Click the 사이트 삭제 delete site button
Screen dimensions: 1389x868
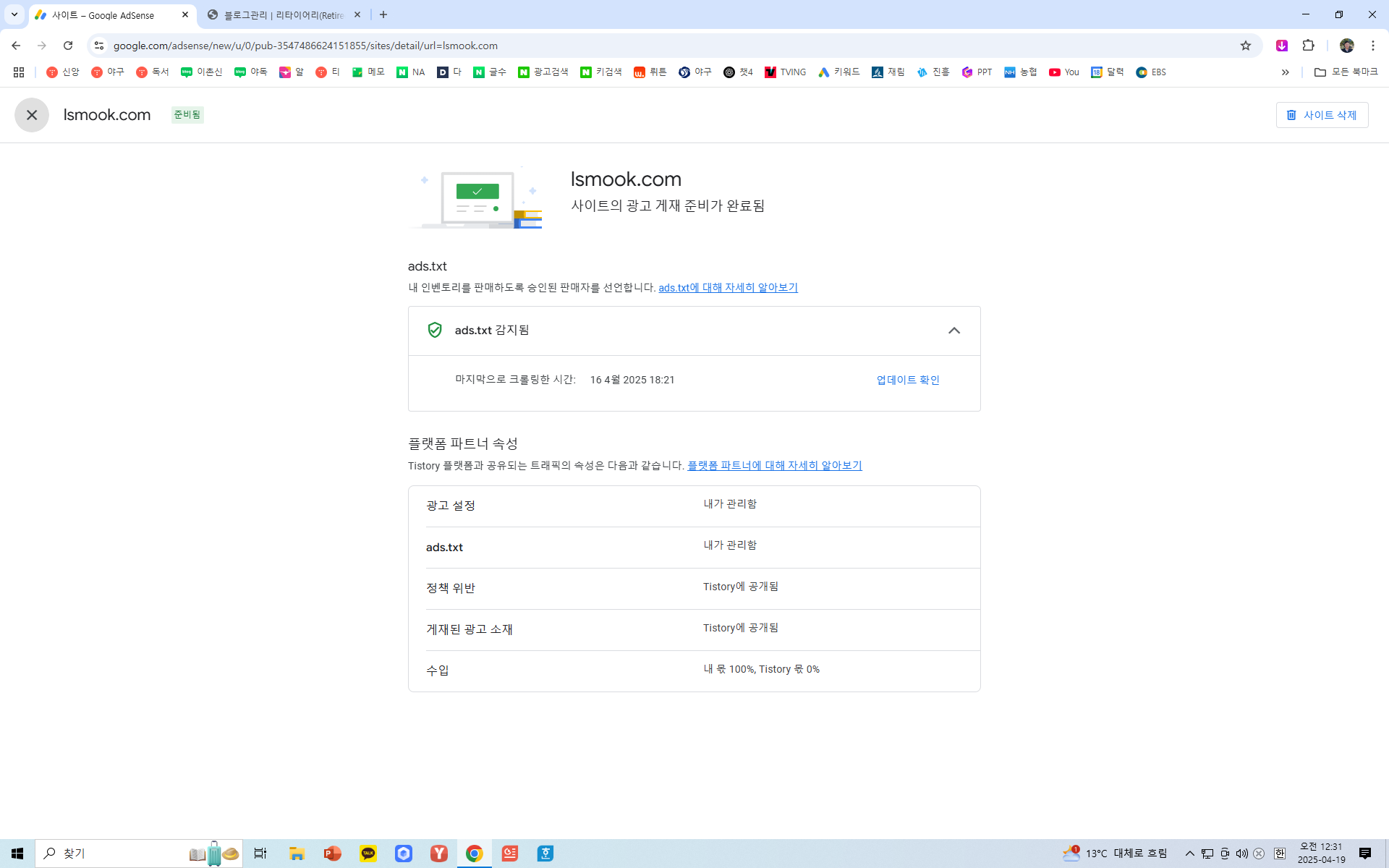pos(1322,115)
